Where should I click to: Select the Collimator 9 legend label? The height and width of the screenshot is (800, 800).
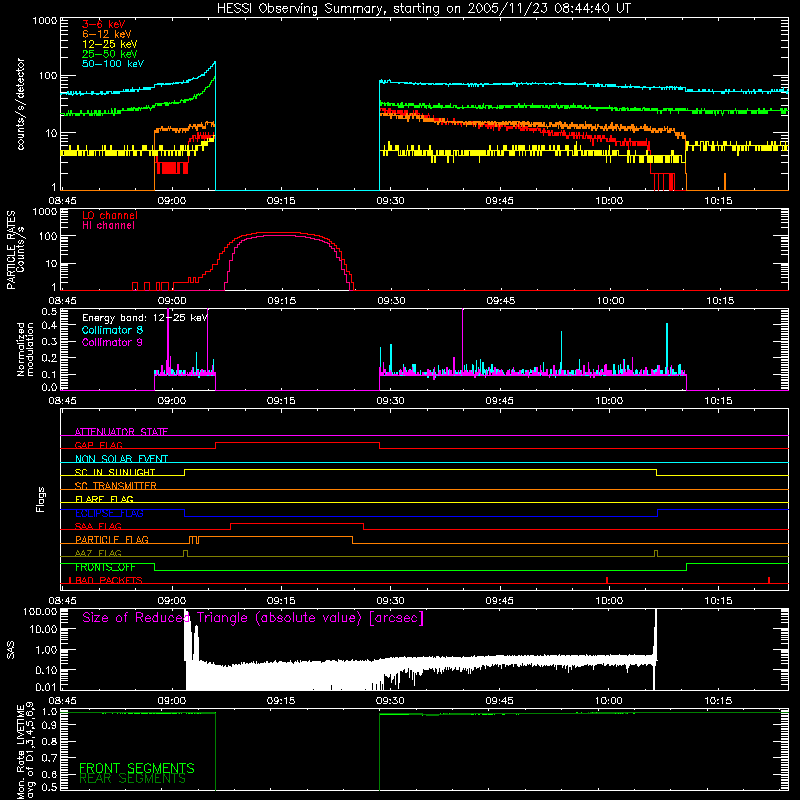(112, 342)
